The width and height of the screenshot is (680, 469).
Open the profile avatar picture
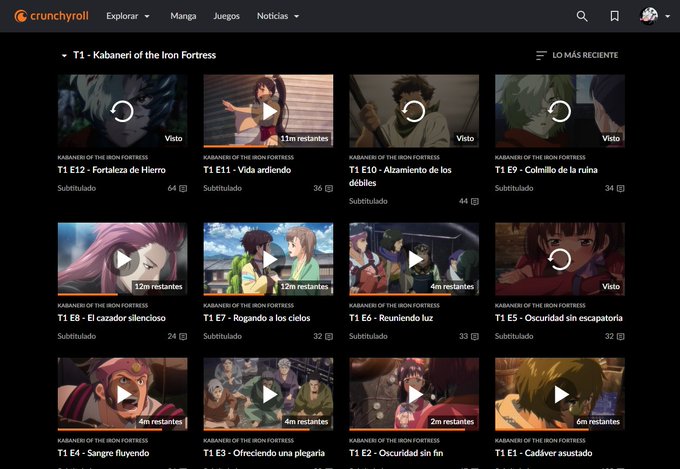(649, 16)
